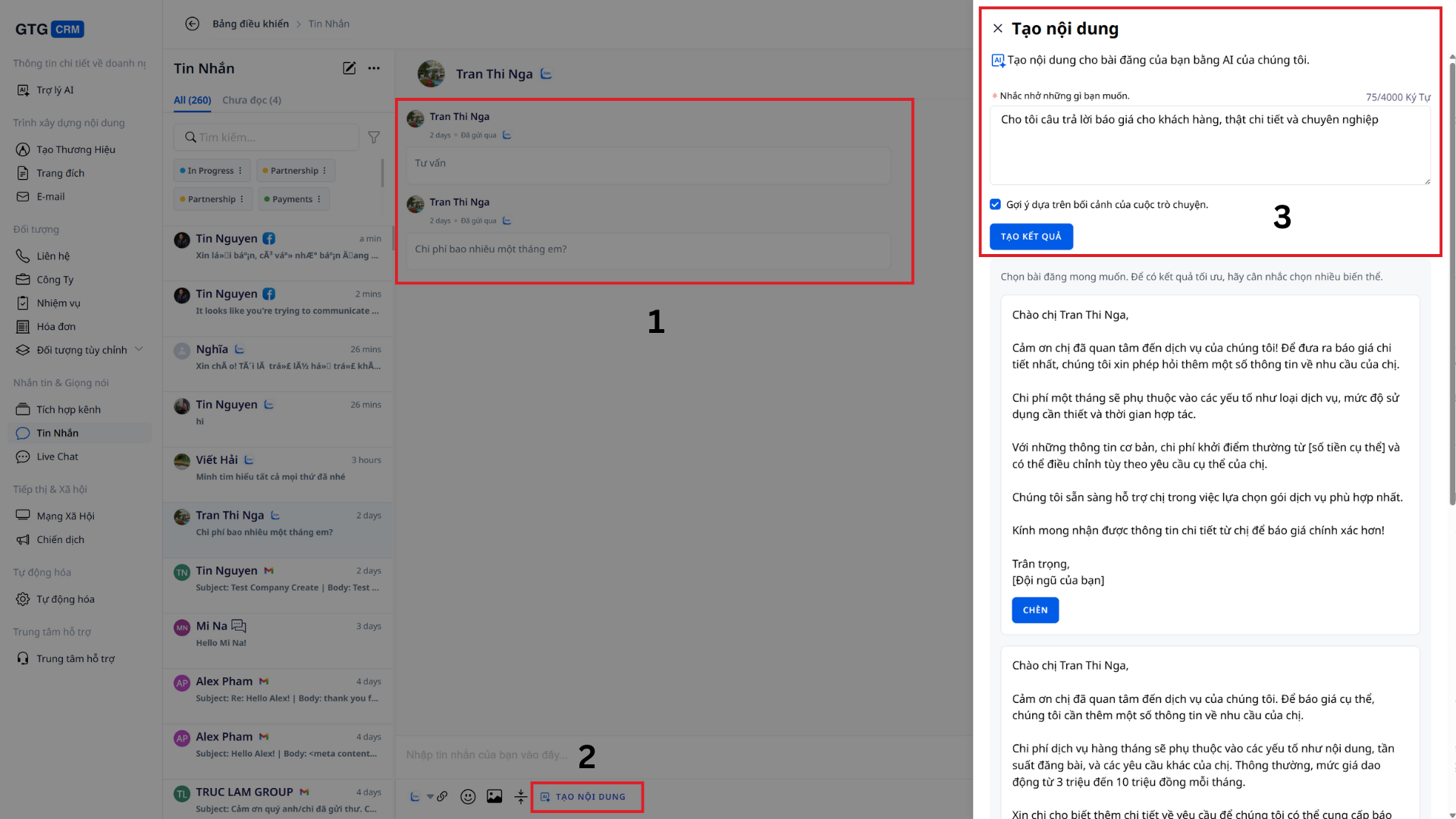Click the TẠO KẾT QUẢ button
The image size is (1456, 819).
coord(1031,237)
